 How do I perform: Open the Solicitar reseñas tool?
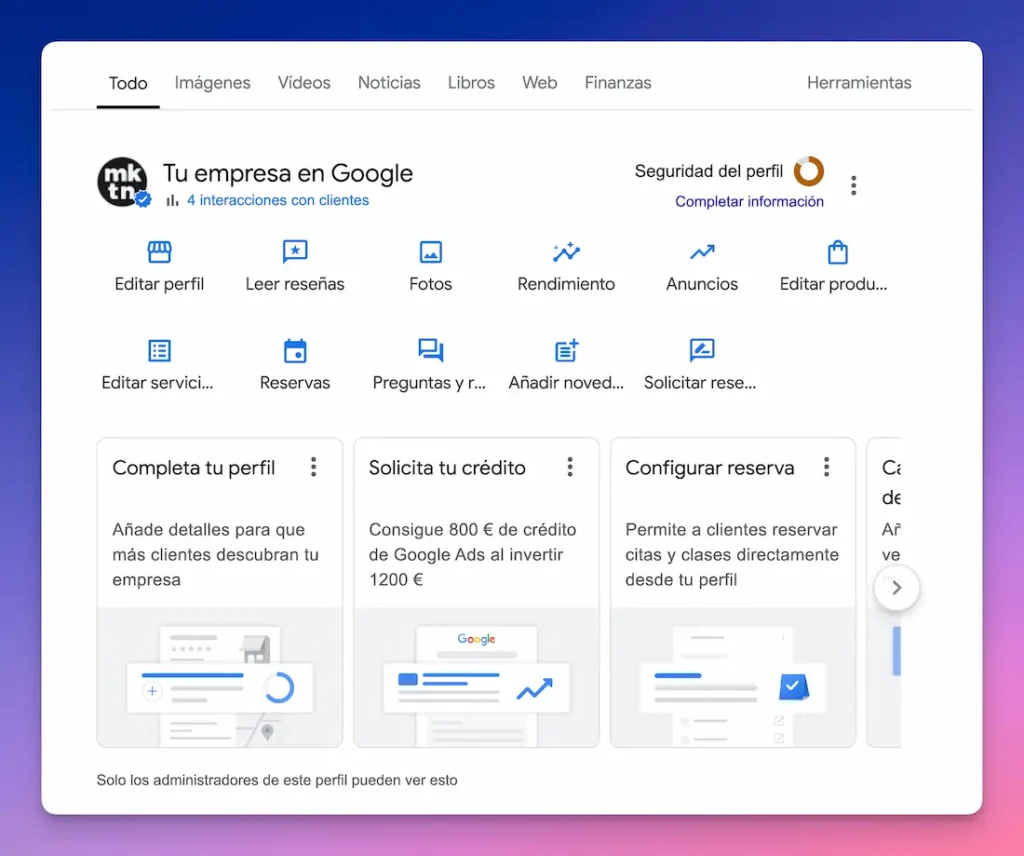(701, 362)
